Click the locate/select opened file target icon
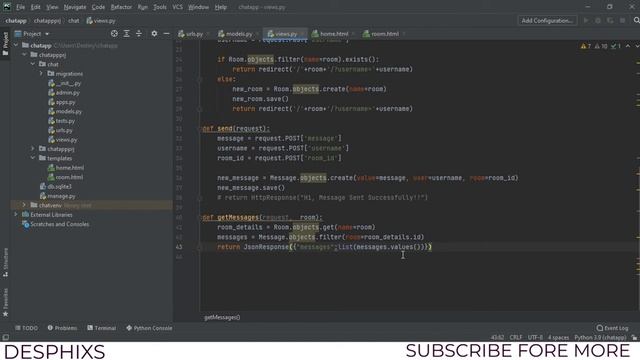The height and width of the screenshot is (360, 640). 114,34
